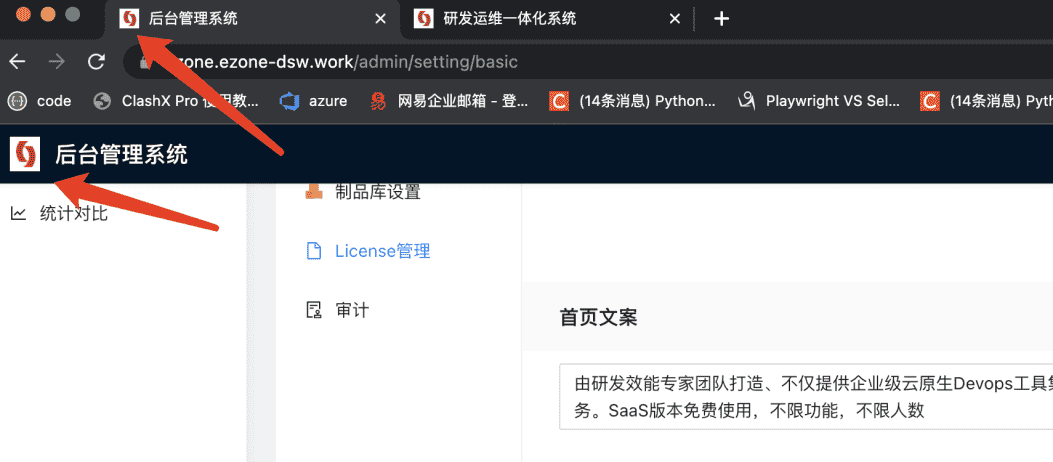Open the 审计 settings page
The width and height of the screenshot is (1053, 462).
pos(351,310)
